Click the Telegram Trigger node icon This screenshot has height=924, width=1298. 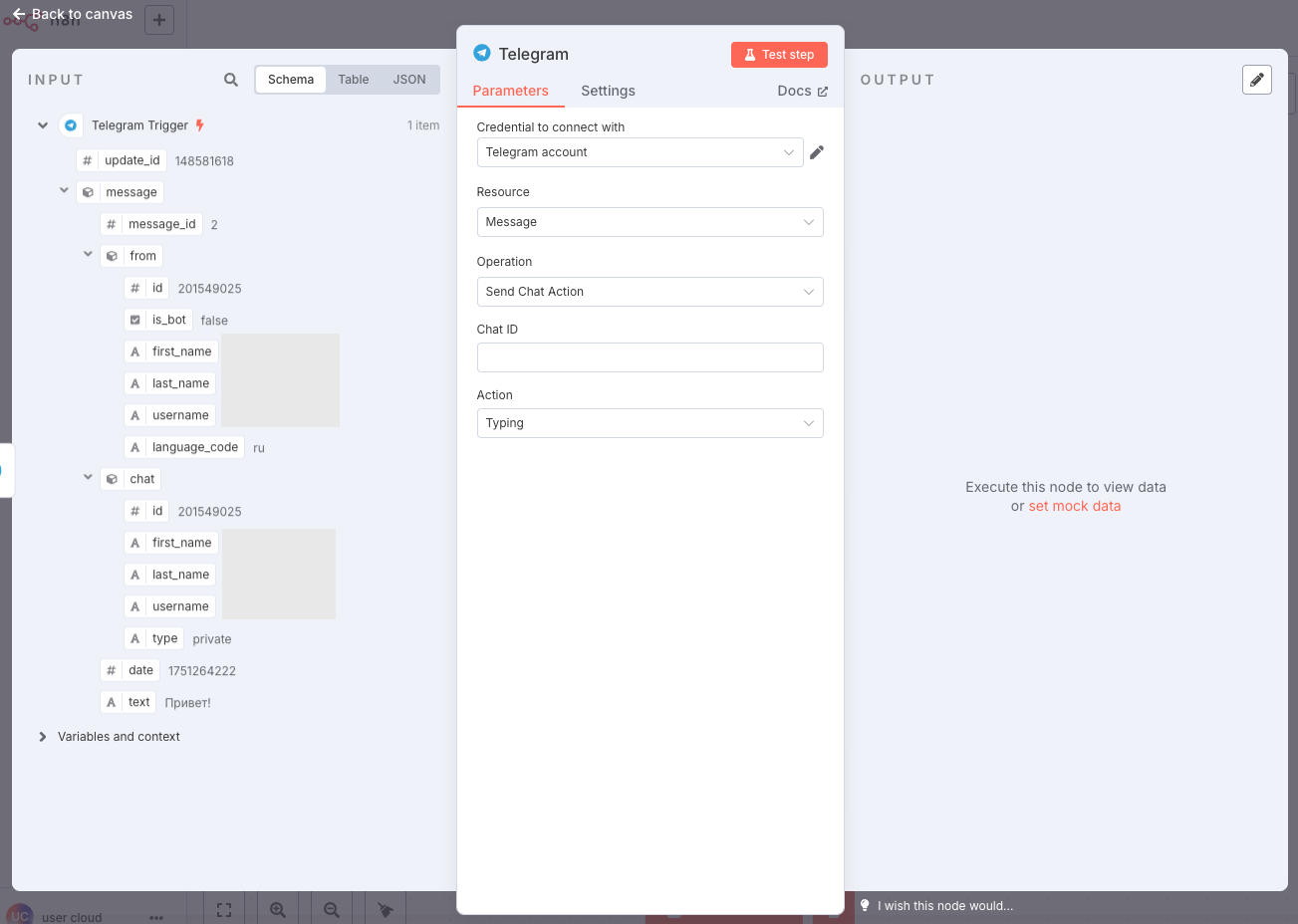tap(71, 125)
